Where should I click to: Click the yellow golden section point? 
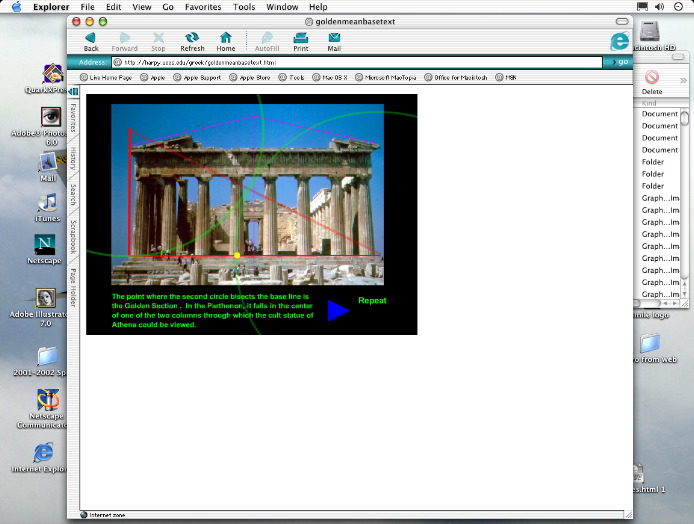point(237,255)
